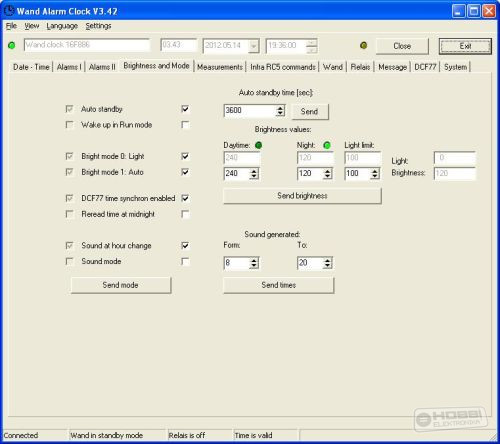This screenshot has width=500, height=444.
Task: Click the yellow indicator beside Close button
Action: pyautogui.click(x=364, y=45)
